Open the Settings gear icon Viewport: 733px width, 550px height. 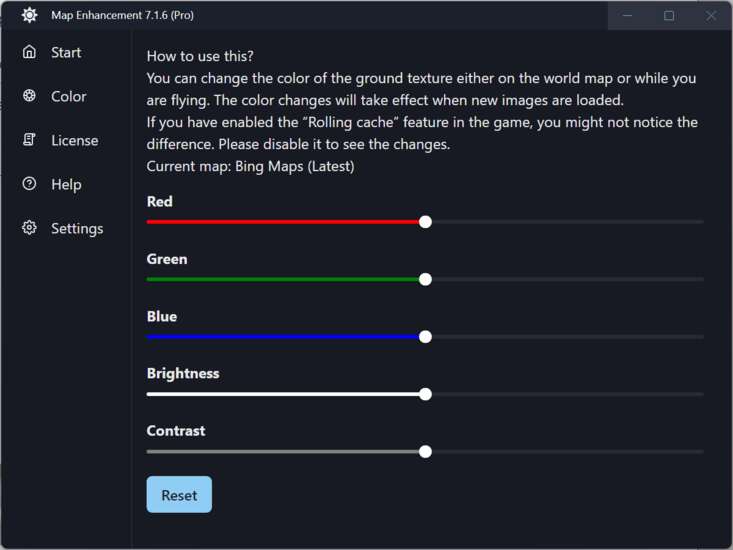[x=29, y=228]
